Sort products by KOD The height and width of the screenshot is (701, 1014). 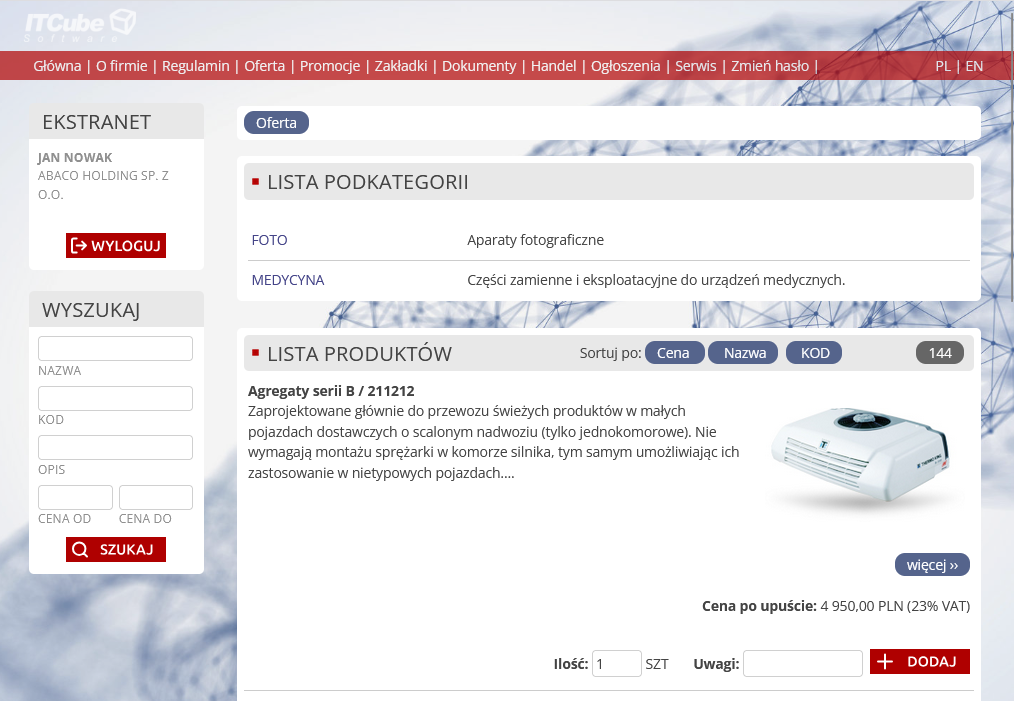click(x=814, y=353)
